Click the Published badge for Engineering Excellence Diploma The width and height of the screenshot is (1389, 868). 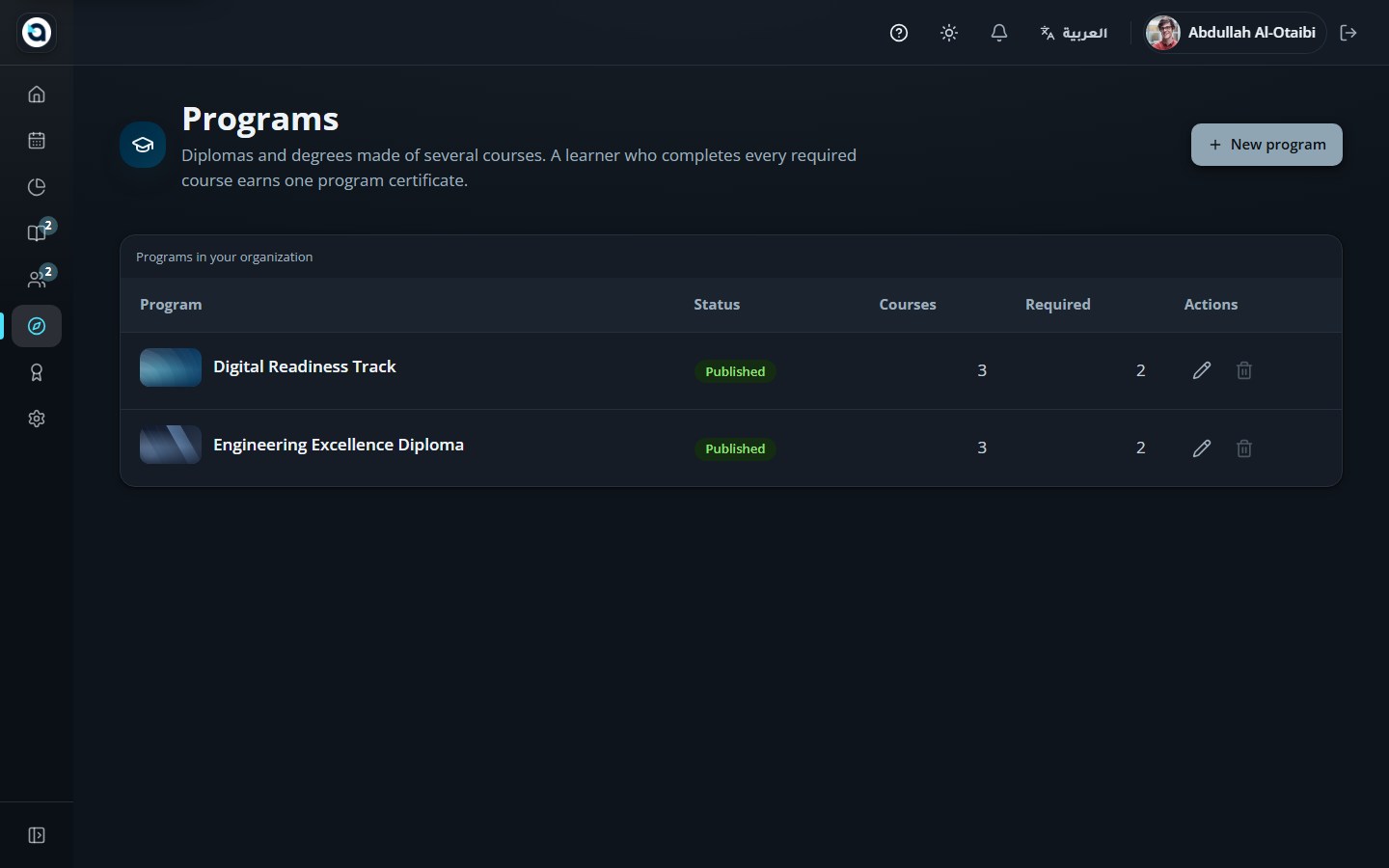point(735,448)
